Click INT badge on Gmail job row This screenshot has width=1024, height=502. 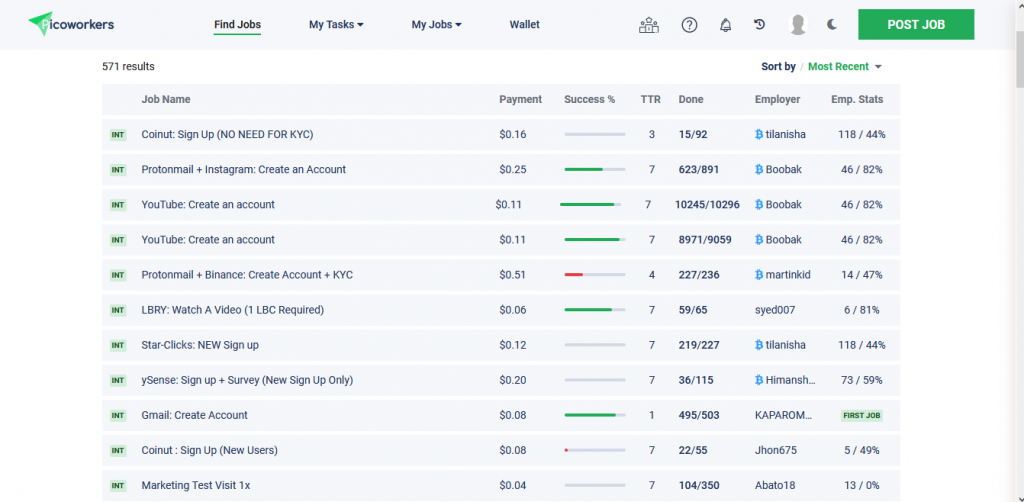pyautogui.click(x=118, y=415)
